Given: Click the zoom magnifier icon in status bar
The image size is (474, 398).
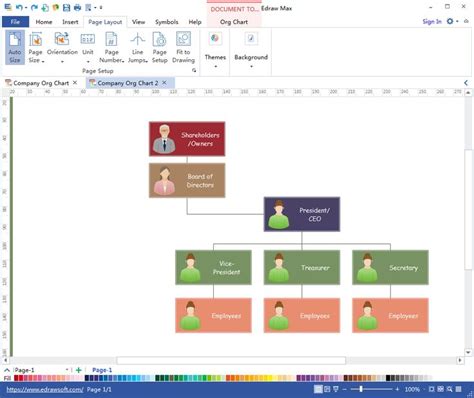Looking at the screenshot, I should (x=450, y=389).
